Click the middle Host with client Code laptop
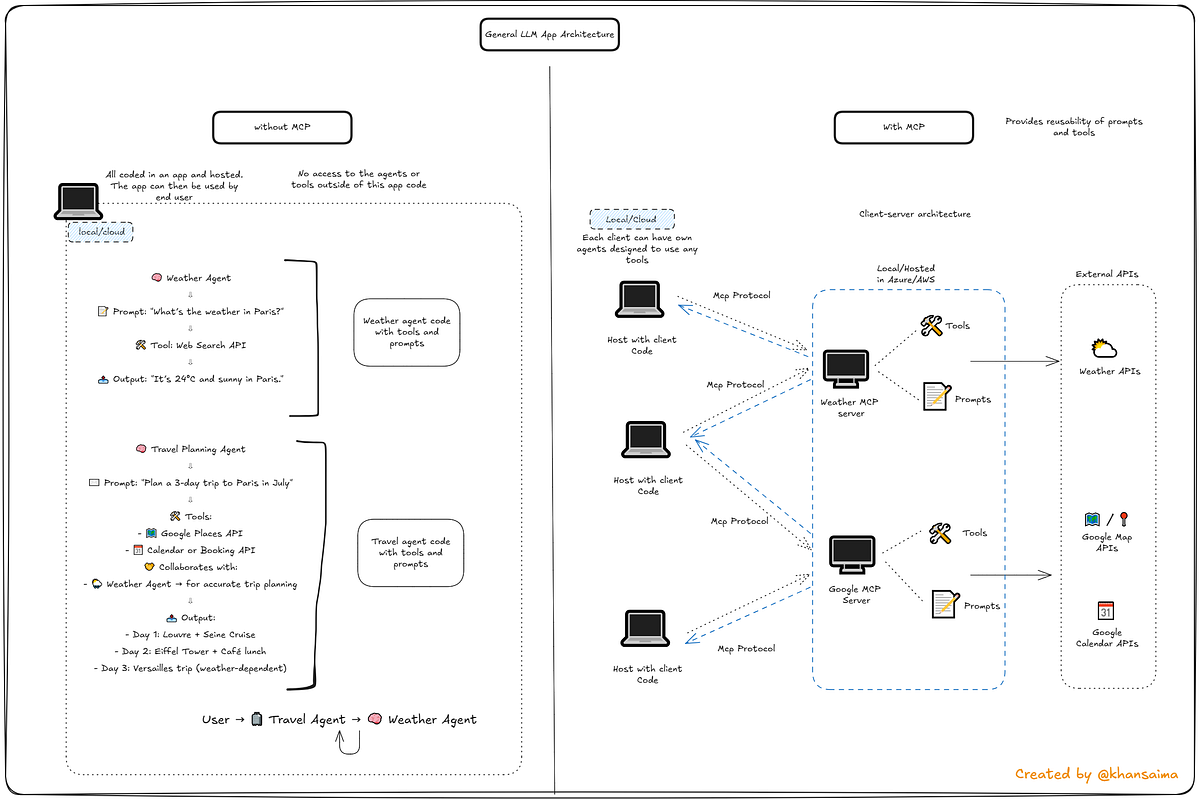The width and height of the screenshot is (1200, 800). click(647, 441)
